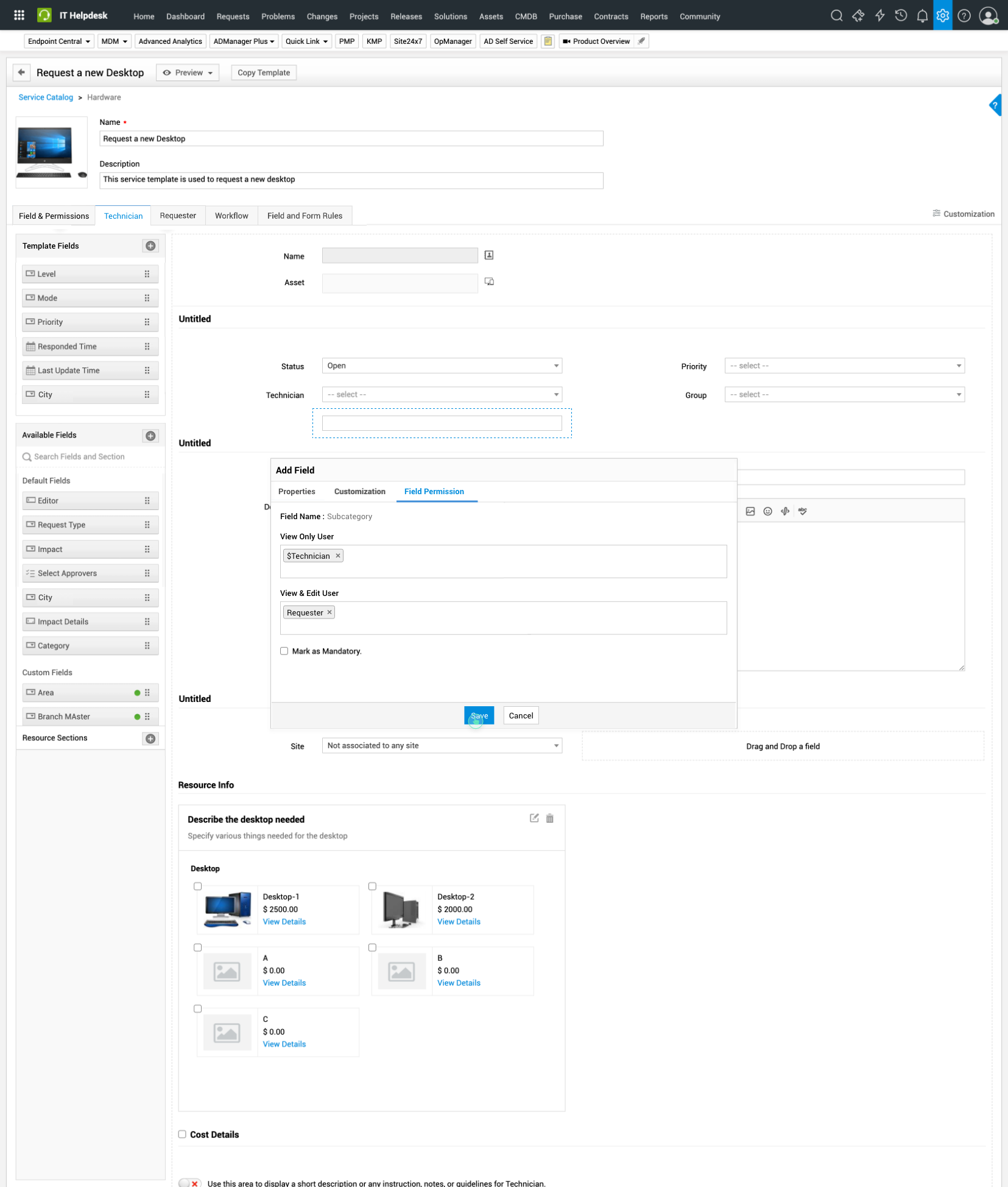Open the Site dropdown
Screen dimensions: 1008x1187
coord(442,745)
